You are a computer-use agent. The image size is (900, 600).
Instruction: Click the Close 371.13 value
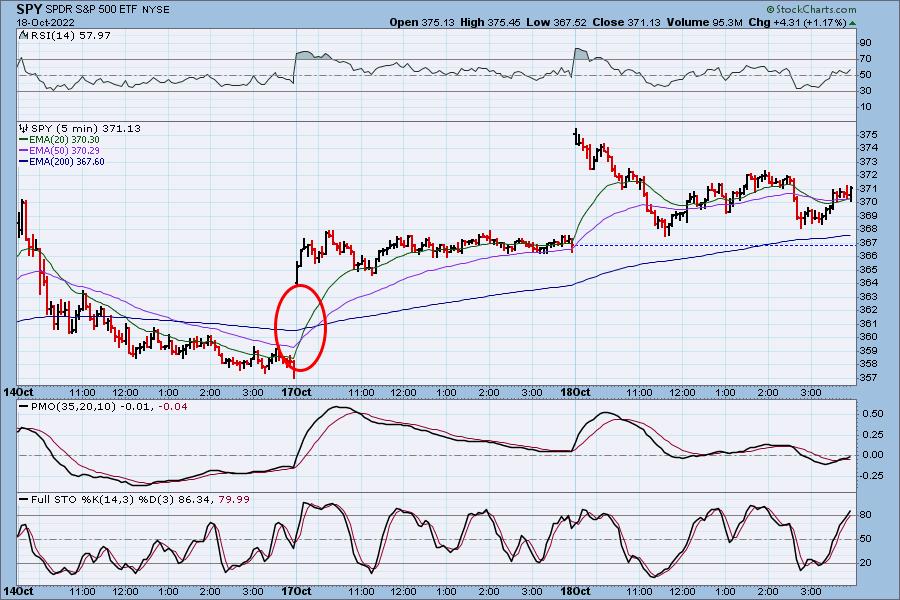pos(626,22)
